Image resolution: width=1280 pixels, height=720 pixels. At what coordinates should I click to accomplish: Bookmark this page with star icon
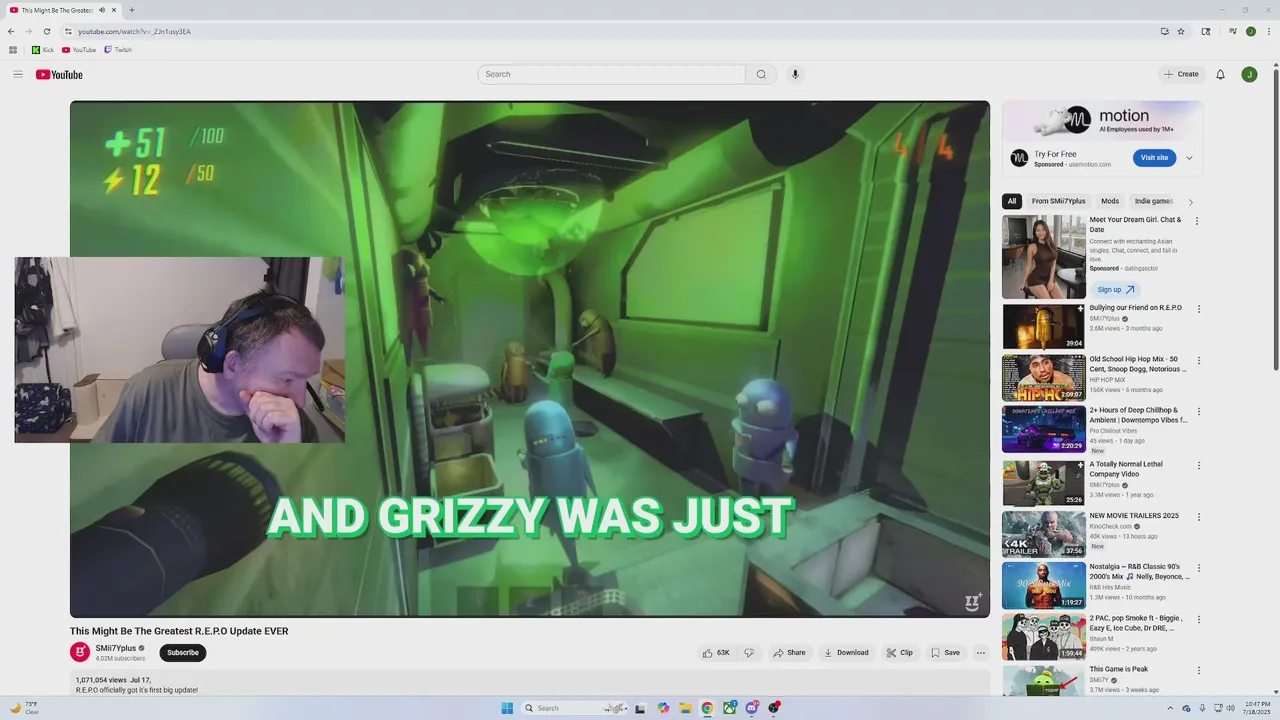point(1181,31)
